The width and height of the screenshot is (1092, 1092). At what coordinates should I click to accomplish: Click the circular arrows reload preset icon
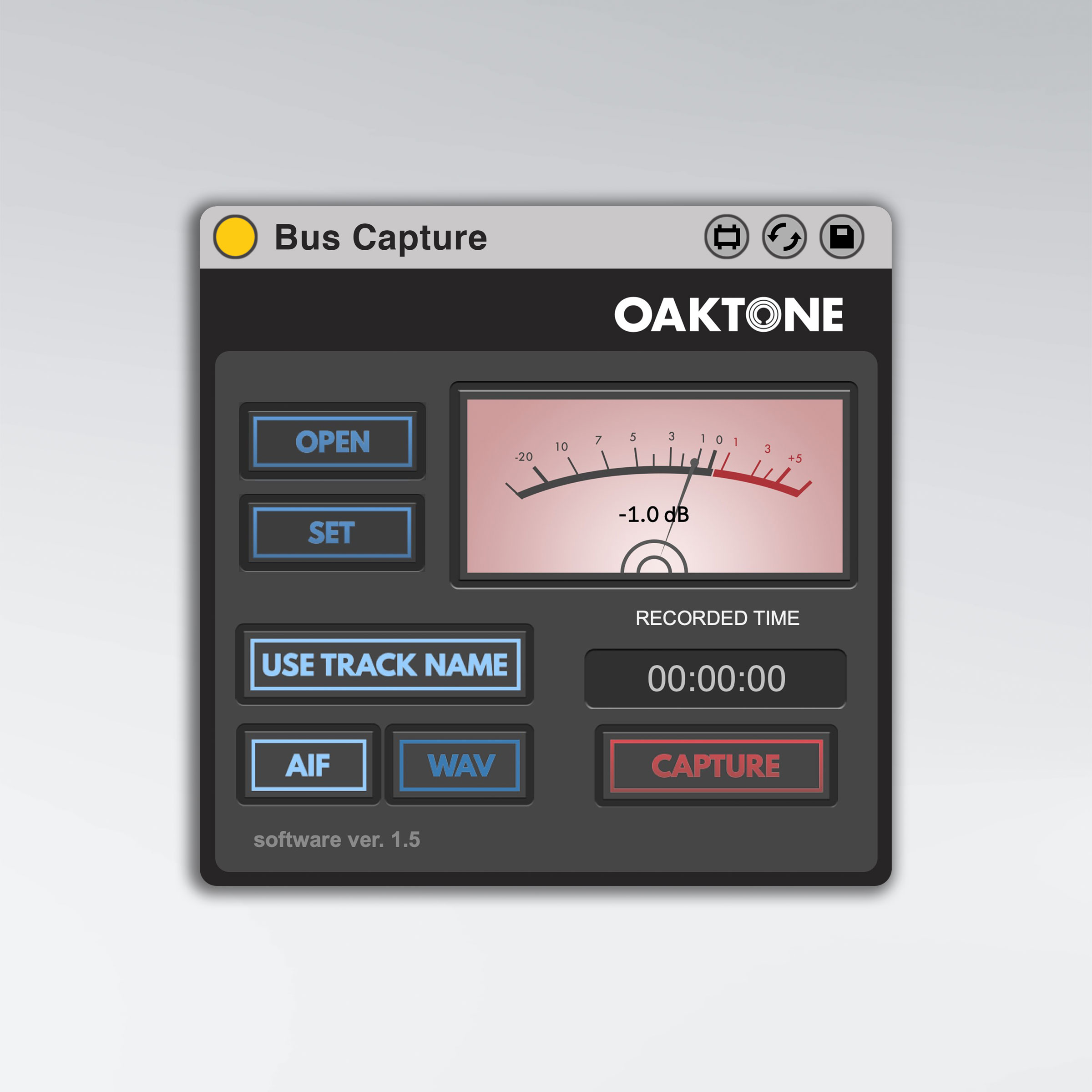tap(784, 237)
